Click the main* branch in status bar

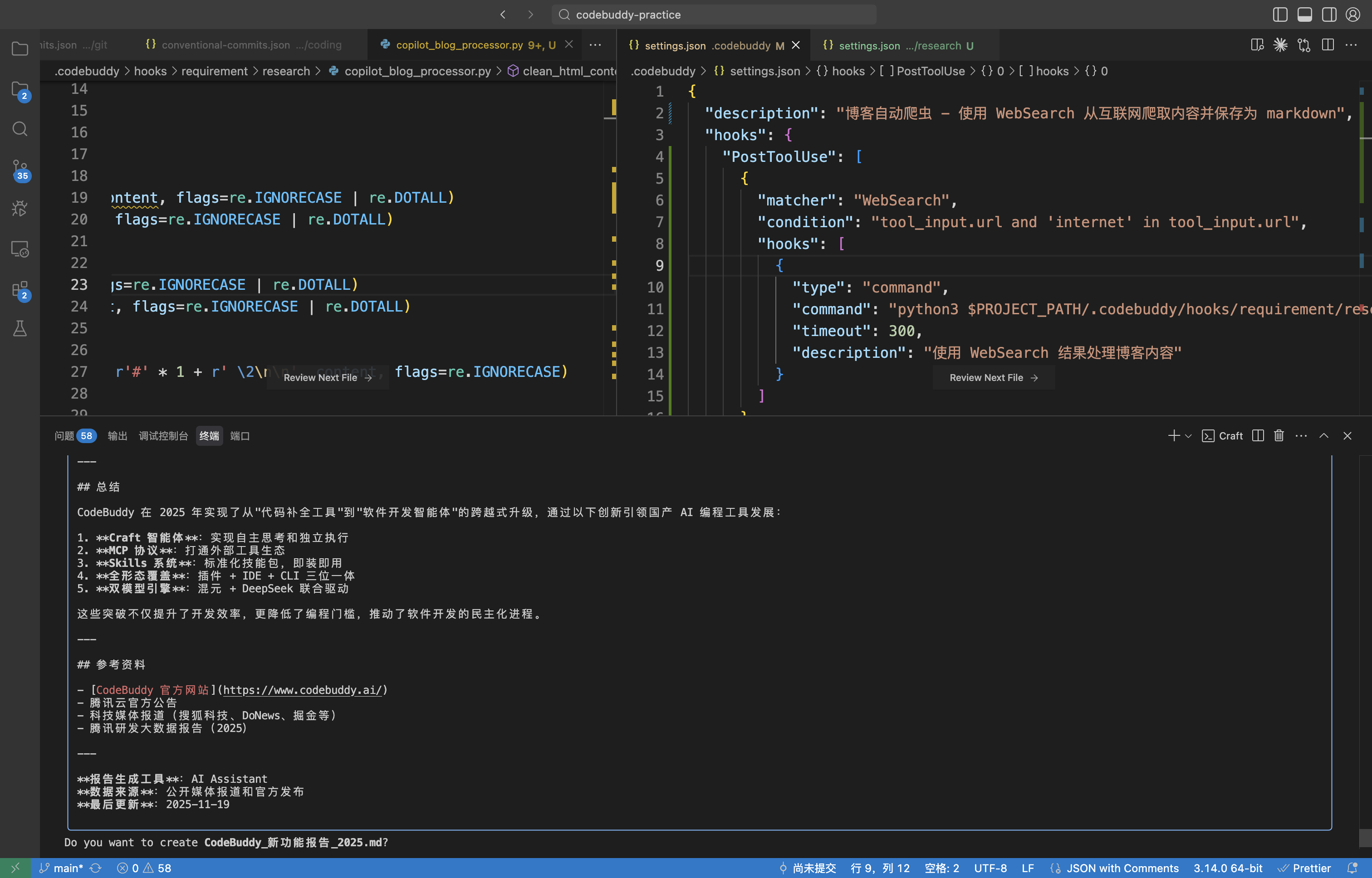[62, 868]
